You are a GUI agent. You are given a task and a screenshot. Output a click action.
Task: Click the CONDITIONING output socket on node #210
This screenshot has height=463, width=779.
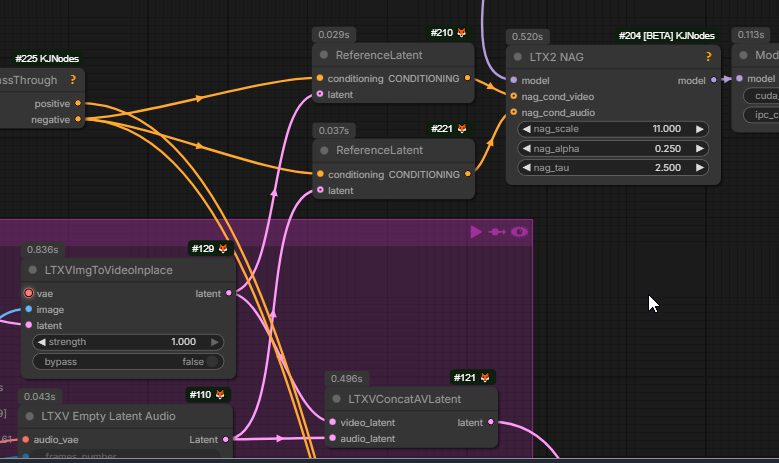tap(467, 78)
